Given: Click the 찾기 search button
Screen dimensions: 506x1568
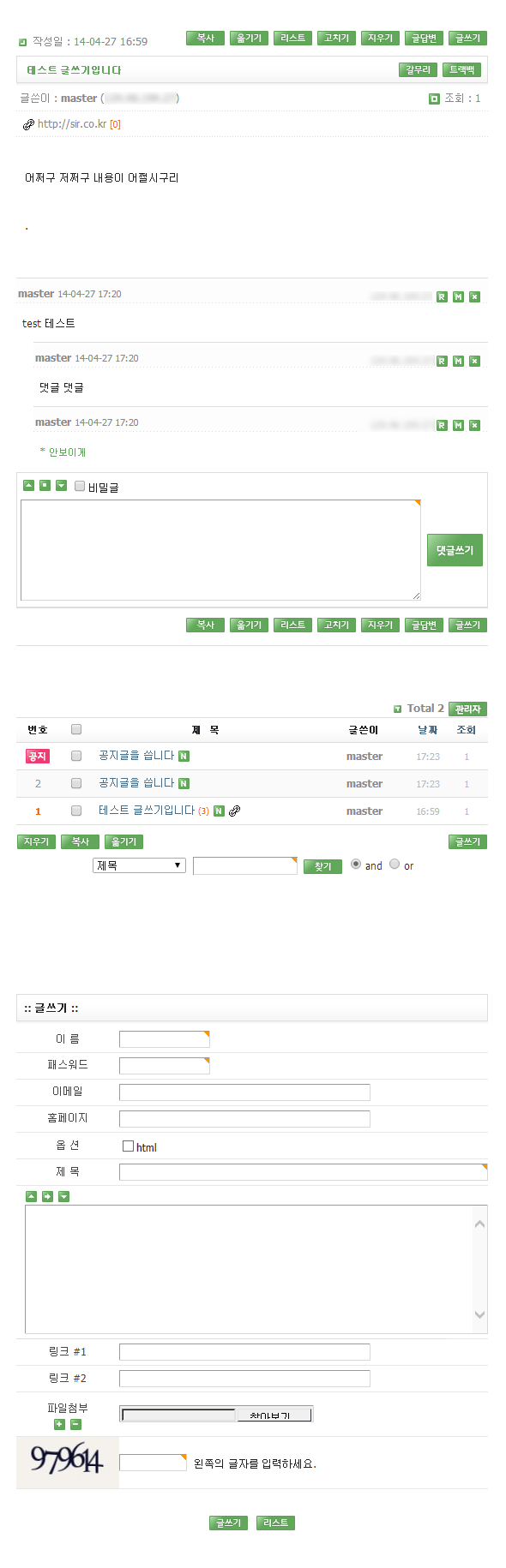Looking at the screenshot, I should pos(322,867).
